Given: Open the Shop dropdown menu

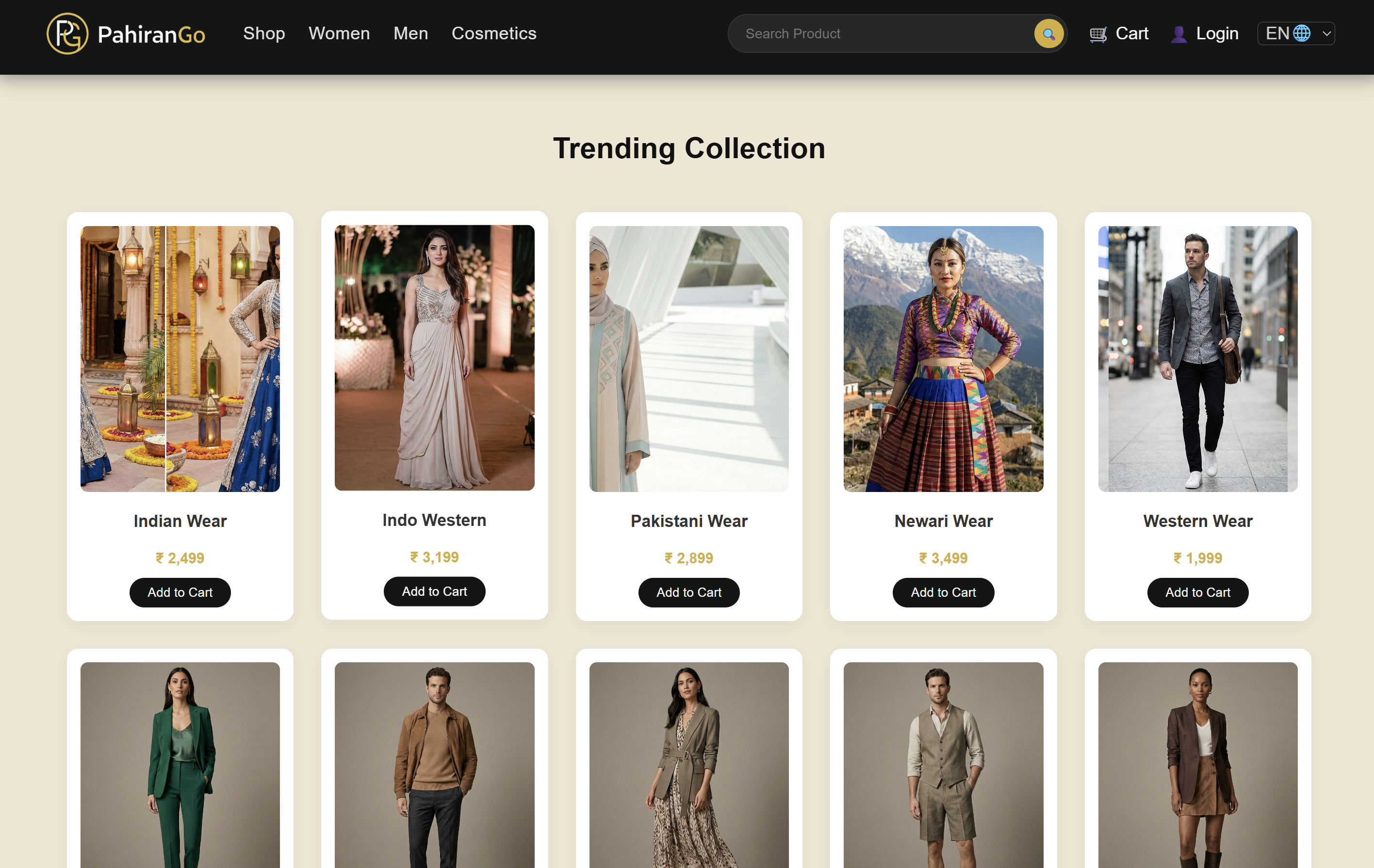Looking at the screenshot, I should tap(263, 33).
